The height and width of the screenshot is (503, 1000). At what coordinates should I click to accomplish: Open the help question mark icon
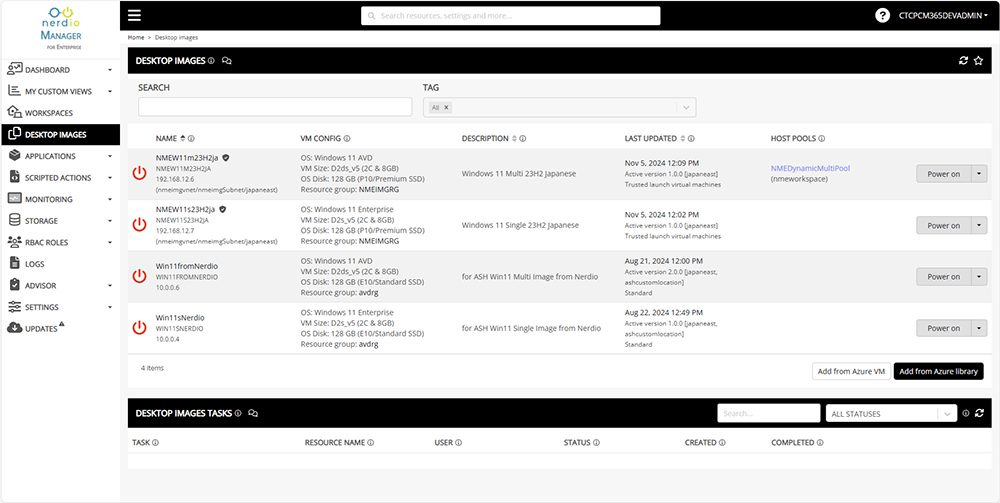882,15
